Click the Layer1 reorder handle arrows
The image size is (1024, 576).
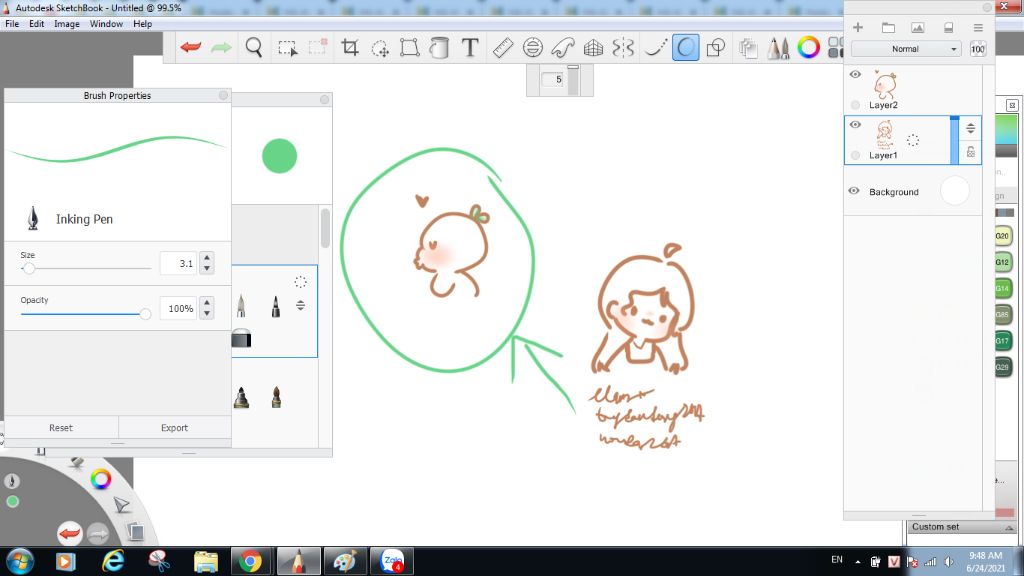[970, 128]
